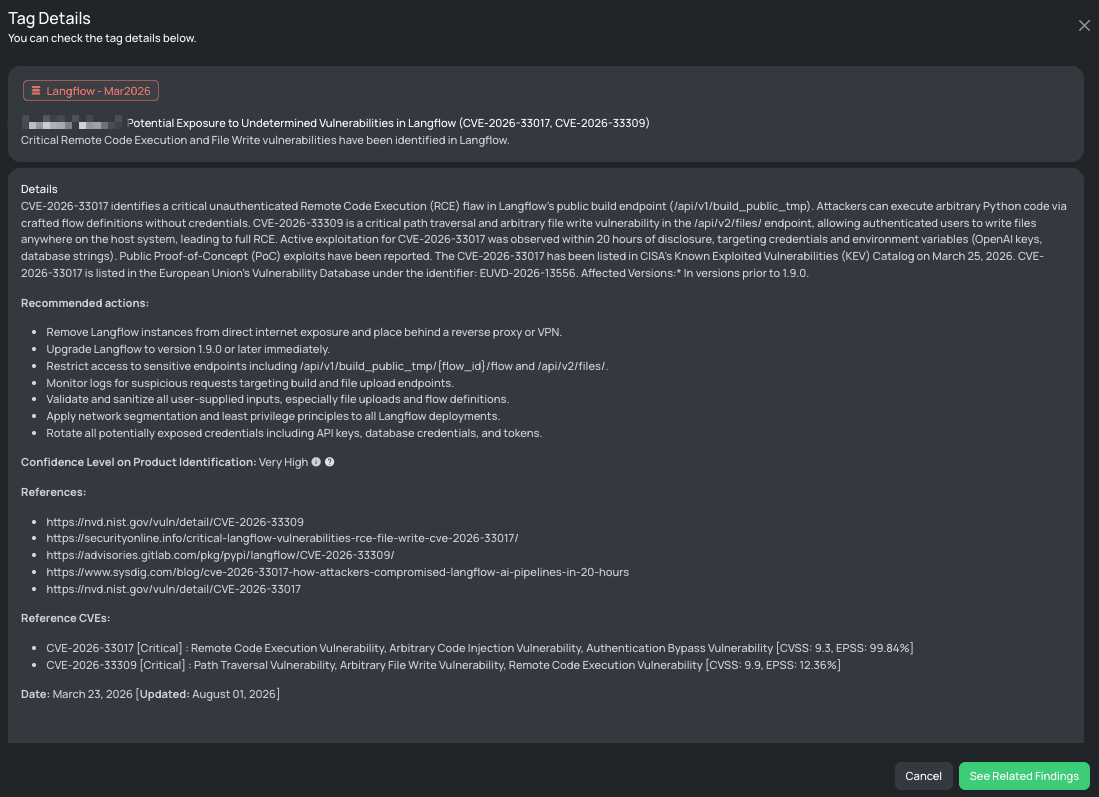Open the advisories.gitlab.com Langflow advisory link
The width and height of the screenshot is (1099, 797).
(x=220, y=555)
